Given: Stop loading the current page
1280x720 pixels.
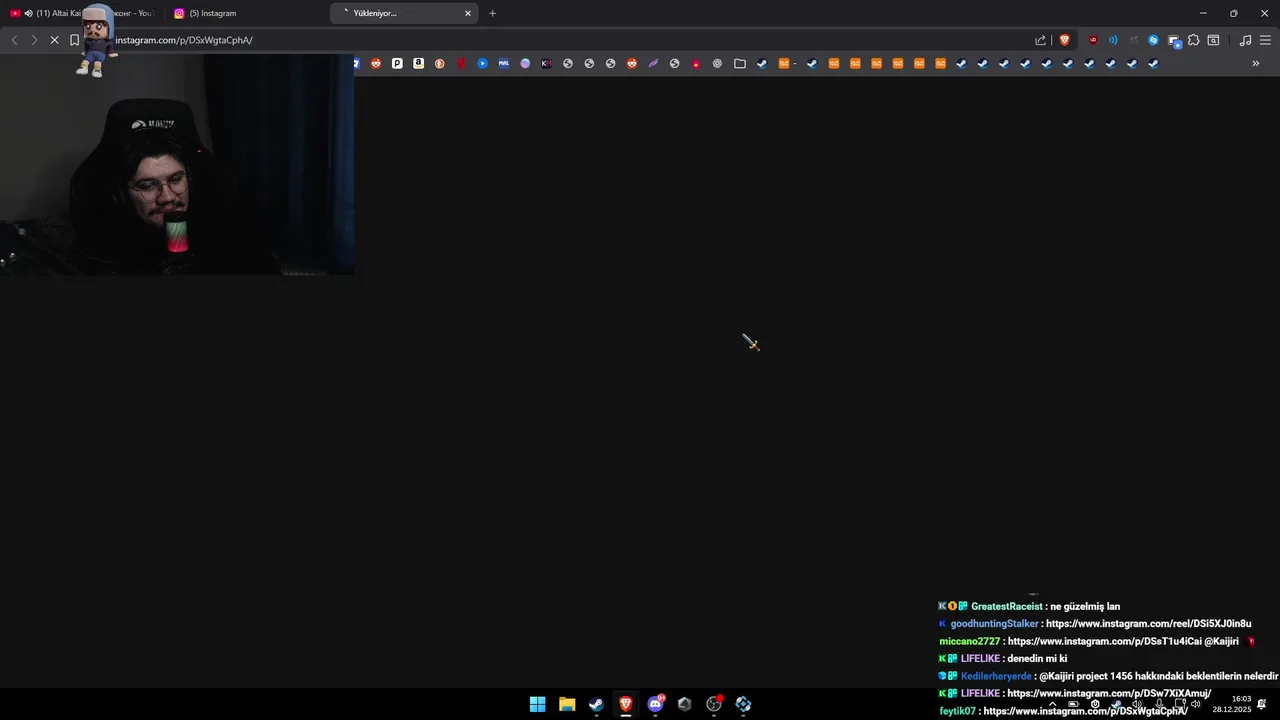Looking at the screenshot, I should (x=54, y=40).
